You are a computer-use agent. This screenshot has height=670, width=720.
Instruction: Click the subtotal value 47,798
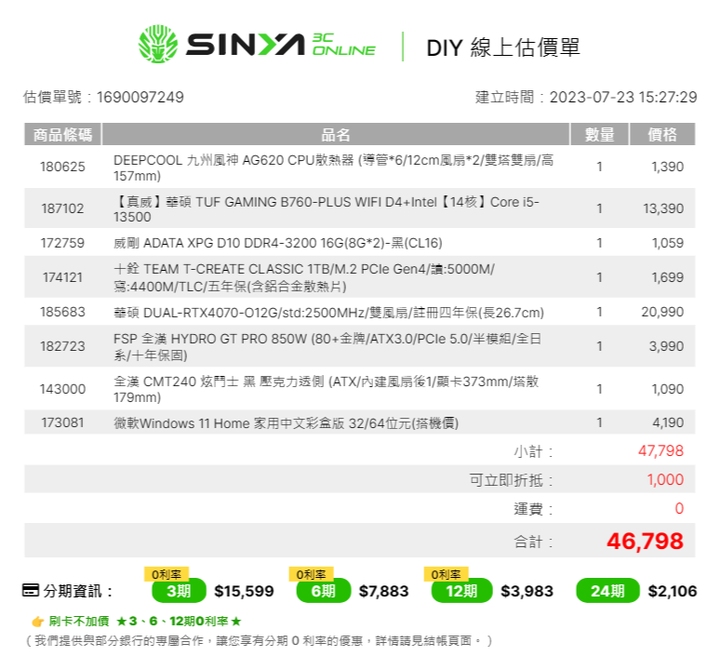(661, 451)
